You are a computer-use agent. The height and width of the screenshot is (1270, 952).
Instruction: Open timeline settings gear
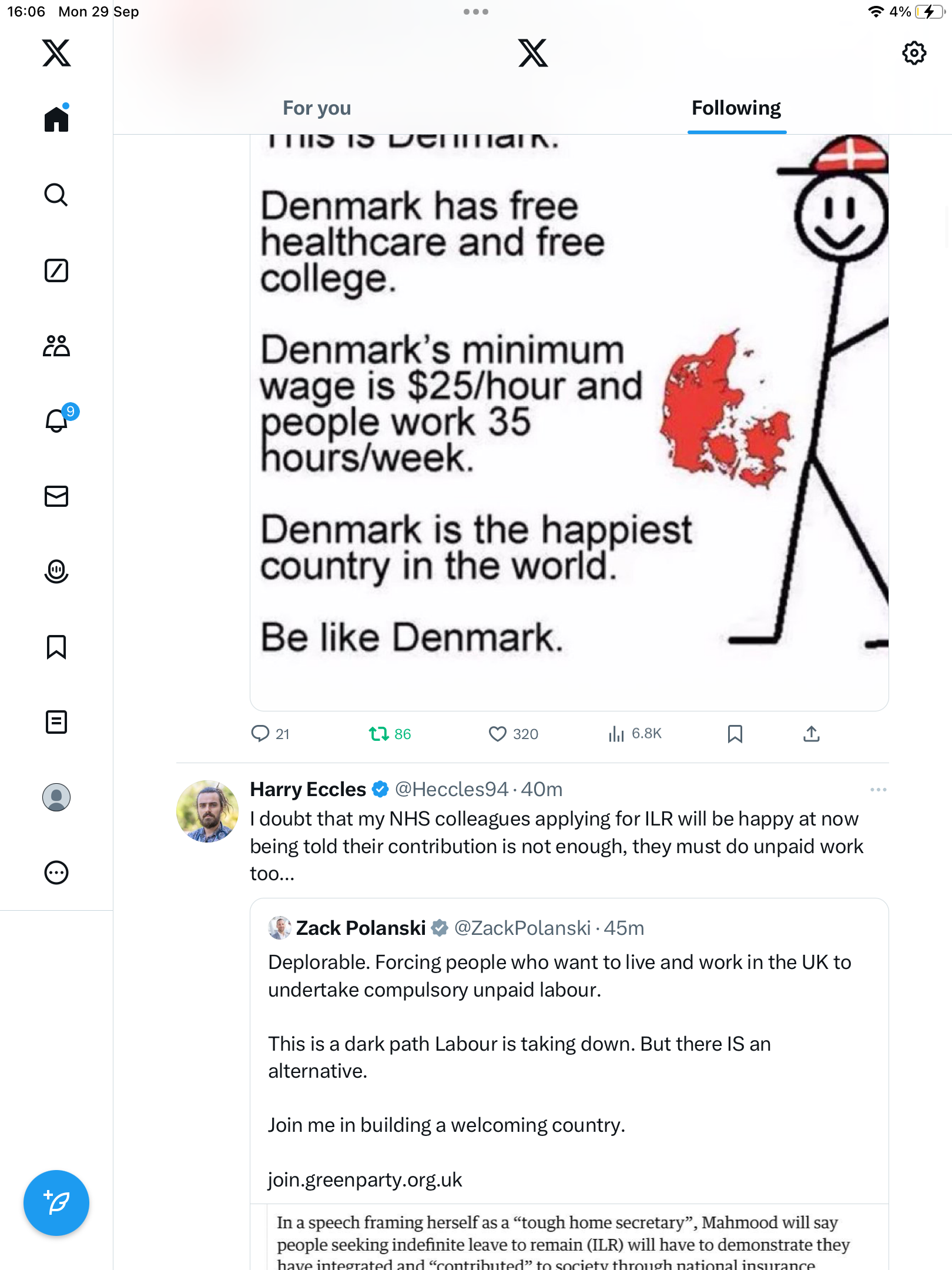click(914, 53)
